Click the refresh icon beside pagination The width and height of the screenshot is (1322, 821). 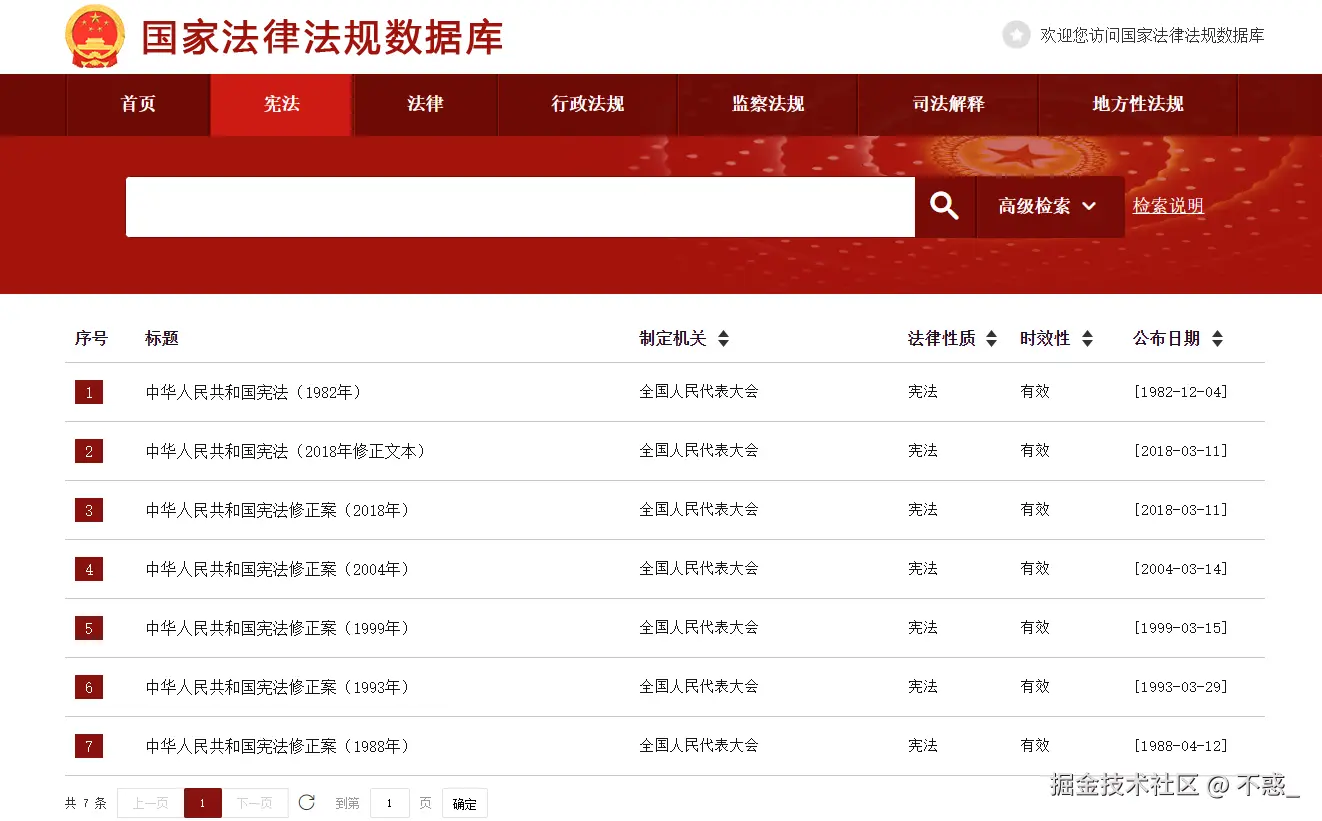307,802
